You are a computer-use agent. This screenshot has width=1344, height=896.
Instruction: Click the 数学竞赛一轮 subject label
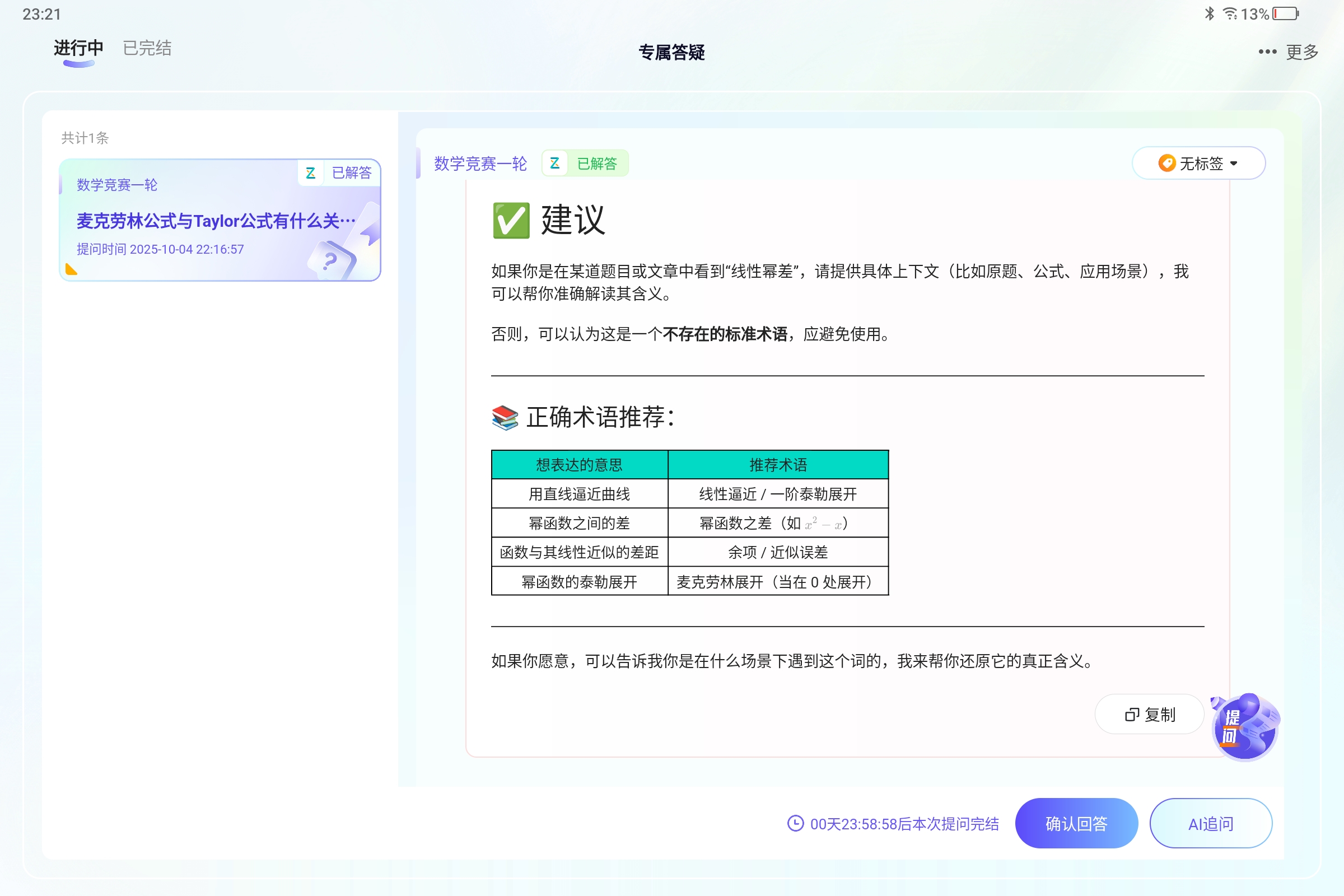click(481, 163)
